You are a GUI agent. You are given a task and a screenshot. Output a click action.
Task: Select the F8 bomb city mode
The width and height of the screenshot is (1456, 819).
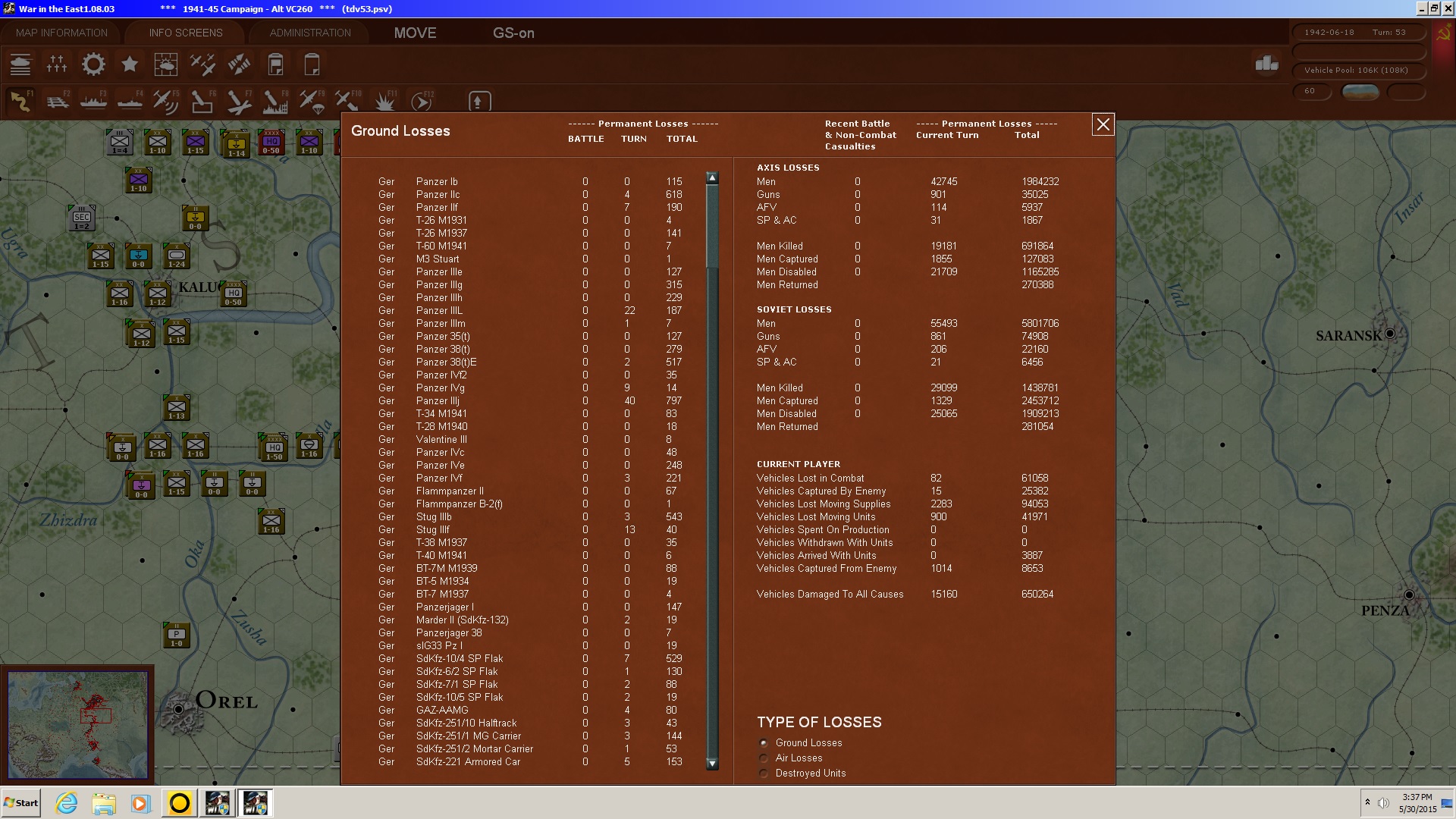click(x=275, y=101)
